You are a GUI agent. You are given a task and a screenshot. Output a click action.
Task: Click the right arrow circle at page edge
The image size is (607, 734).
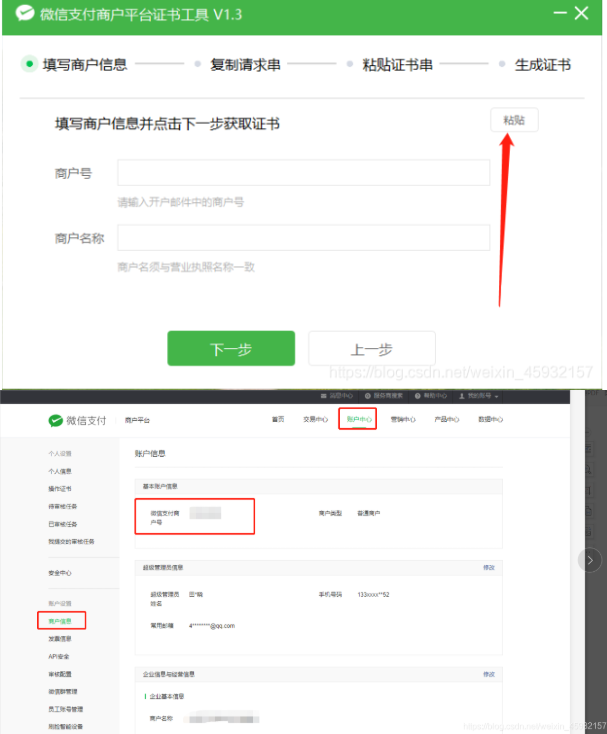[x=592, y=559]
